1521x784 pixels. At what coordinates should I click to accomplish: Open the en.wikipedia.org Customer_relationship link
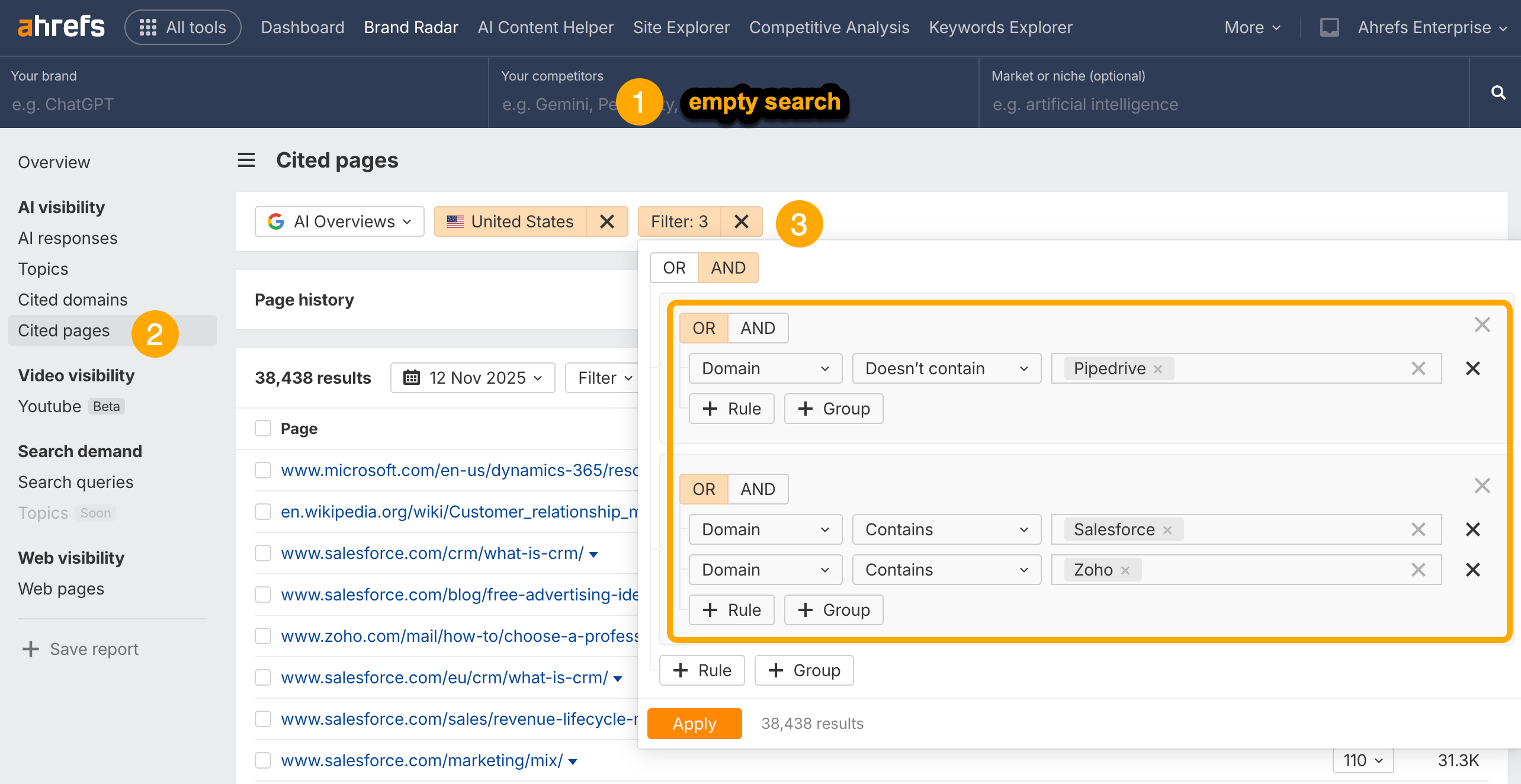point(459,512)
